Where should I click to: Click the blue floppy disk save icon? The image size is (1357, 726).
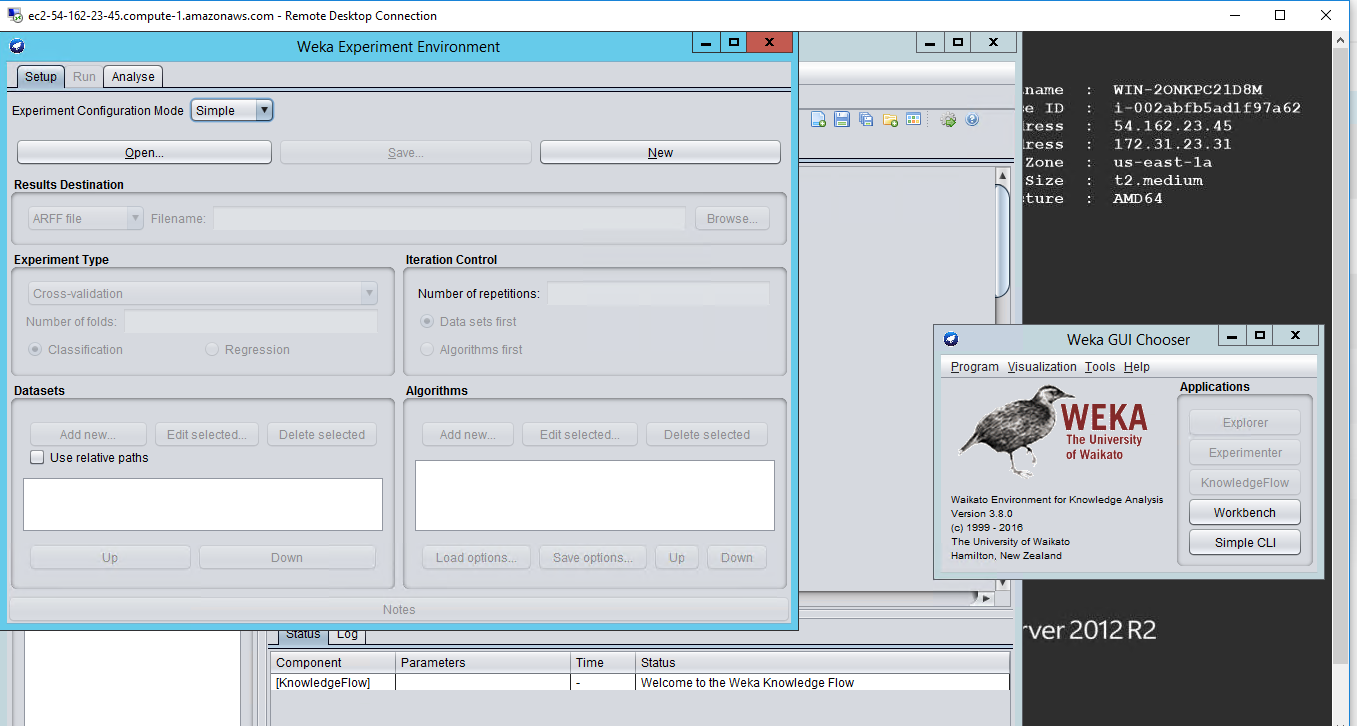coord(842,120)
